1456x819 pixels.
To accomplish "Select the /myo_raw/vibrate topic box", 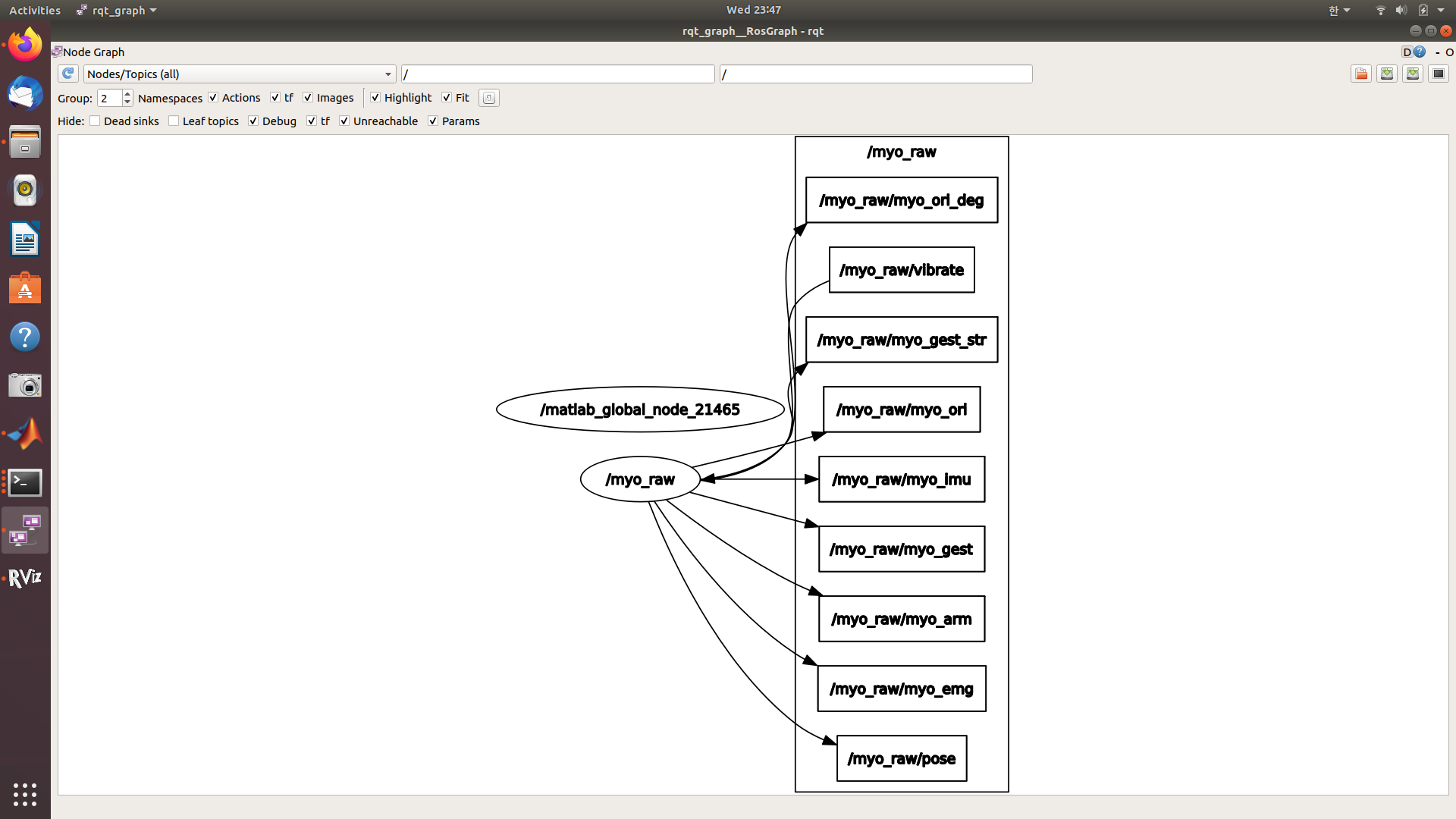I will (901, 270).
